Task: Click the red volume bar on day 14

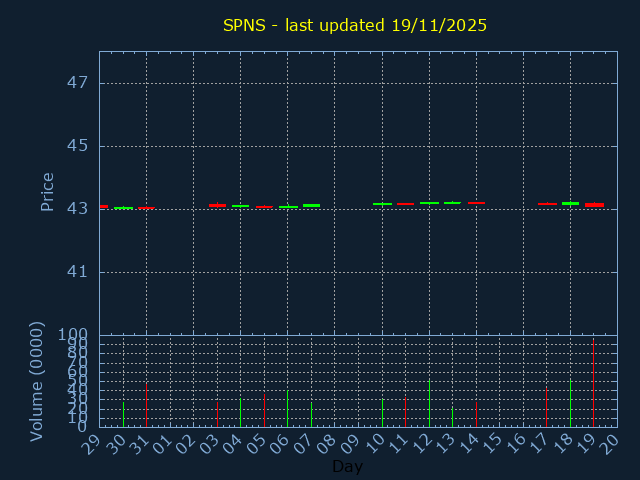Action: pyautogui.click(x=476, y=414)
